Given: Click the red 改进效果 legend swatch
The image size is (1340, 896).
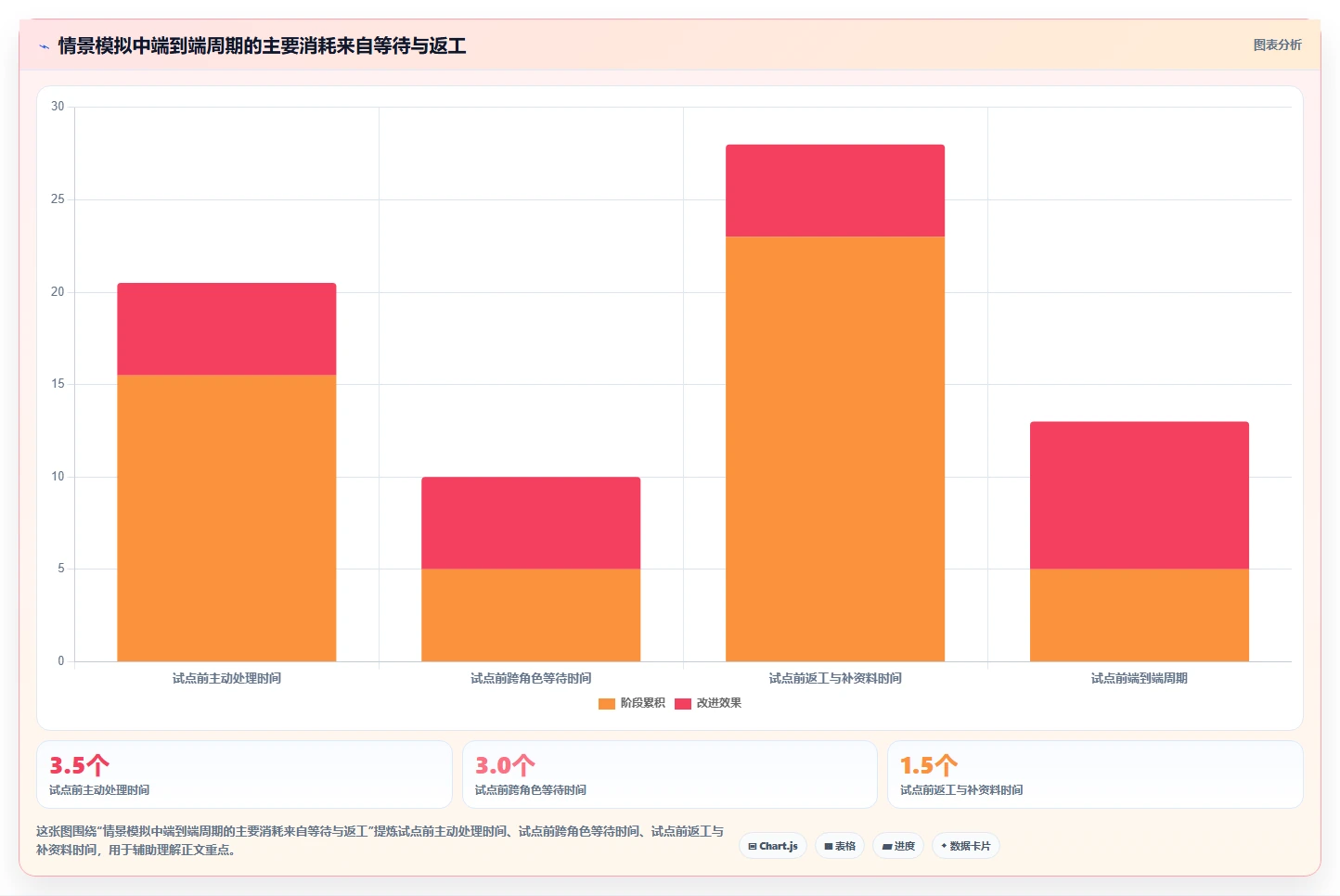Looking at the screenshot, I should pyautogui.click(x=683, y=703).
